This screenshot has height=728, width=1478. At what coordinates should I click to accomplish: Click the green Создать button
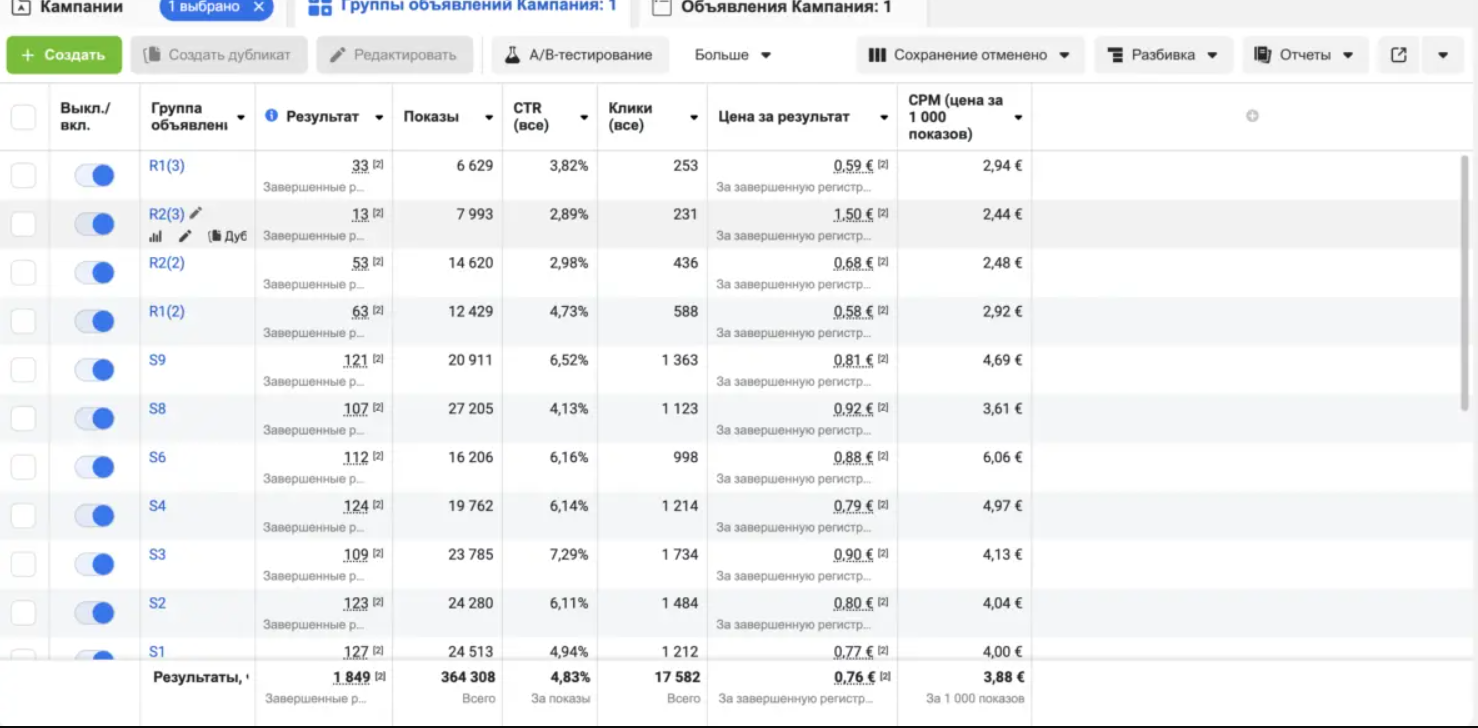coord(64,55)
